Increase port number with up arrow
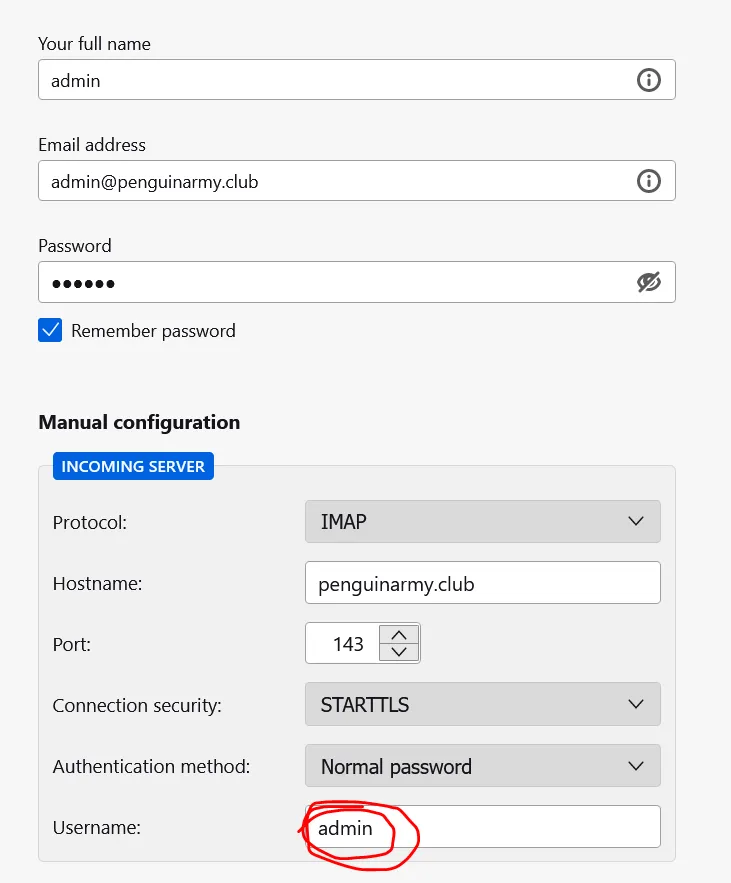The height and width of the screenshot is (883, 731). 399,635
